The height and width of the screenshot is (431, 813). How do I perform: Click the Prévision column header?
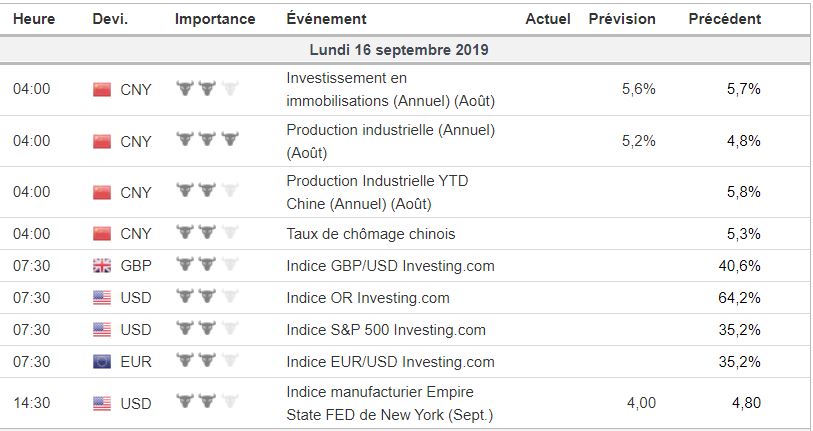[622, 19]
